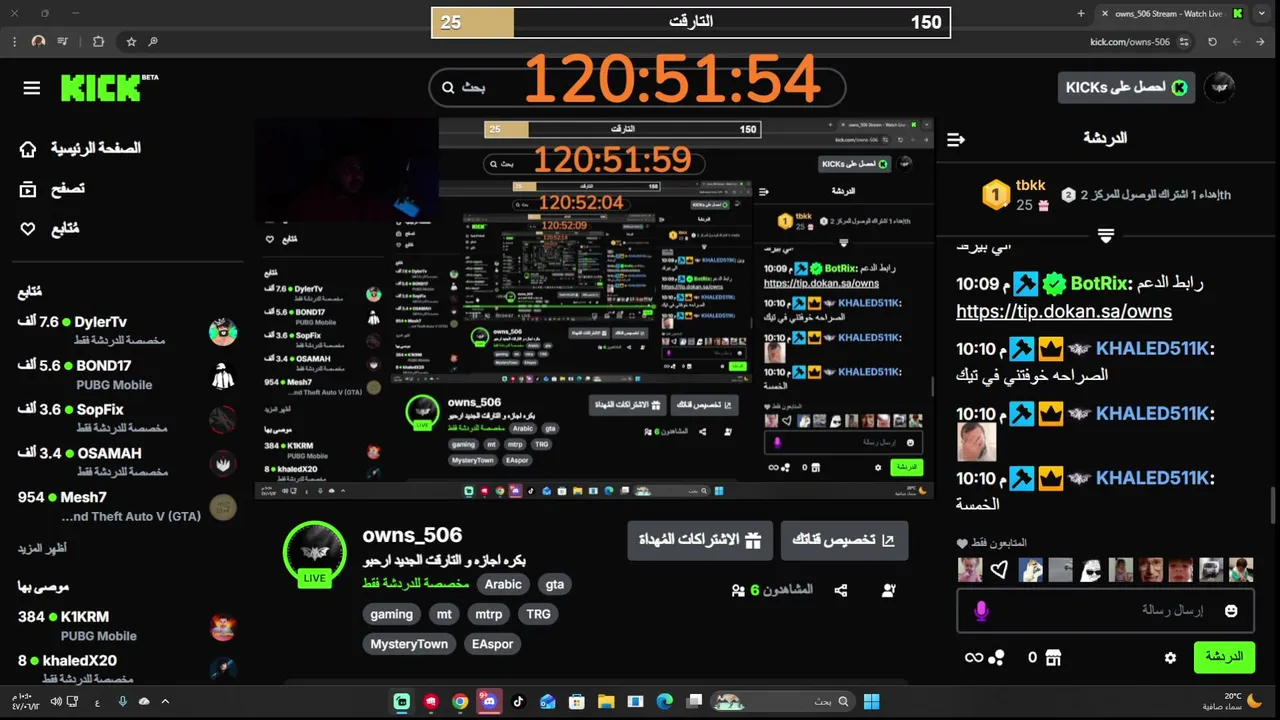The height and width of the screenshot is (720, 1280).
Task: Open BOND17 channel in sidebar
Action: [x=127, y=375]
